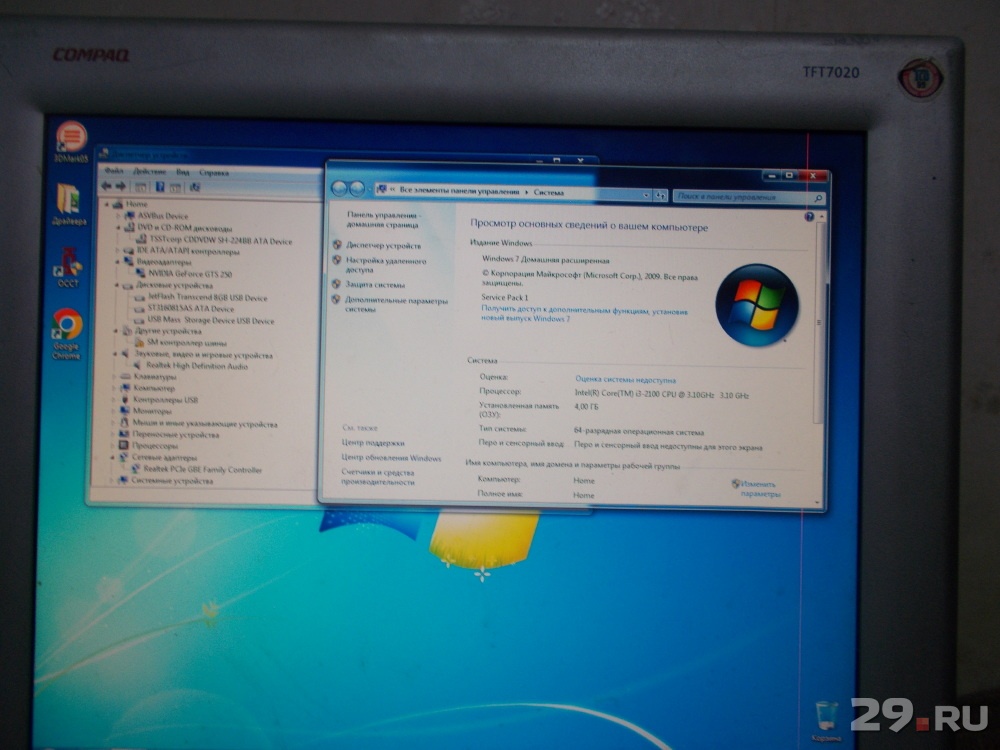The image size is (1000, 750).
Task: Click Центр обновления Windows link
Action: (391, 458)
